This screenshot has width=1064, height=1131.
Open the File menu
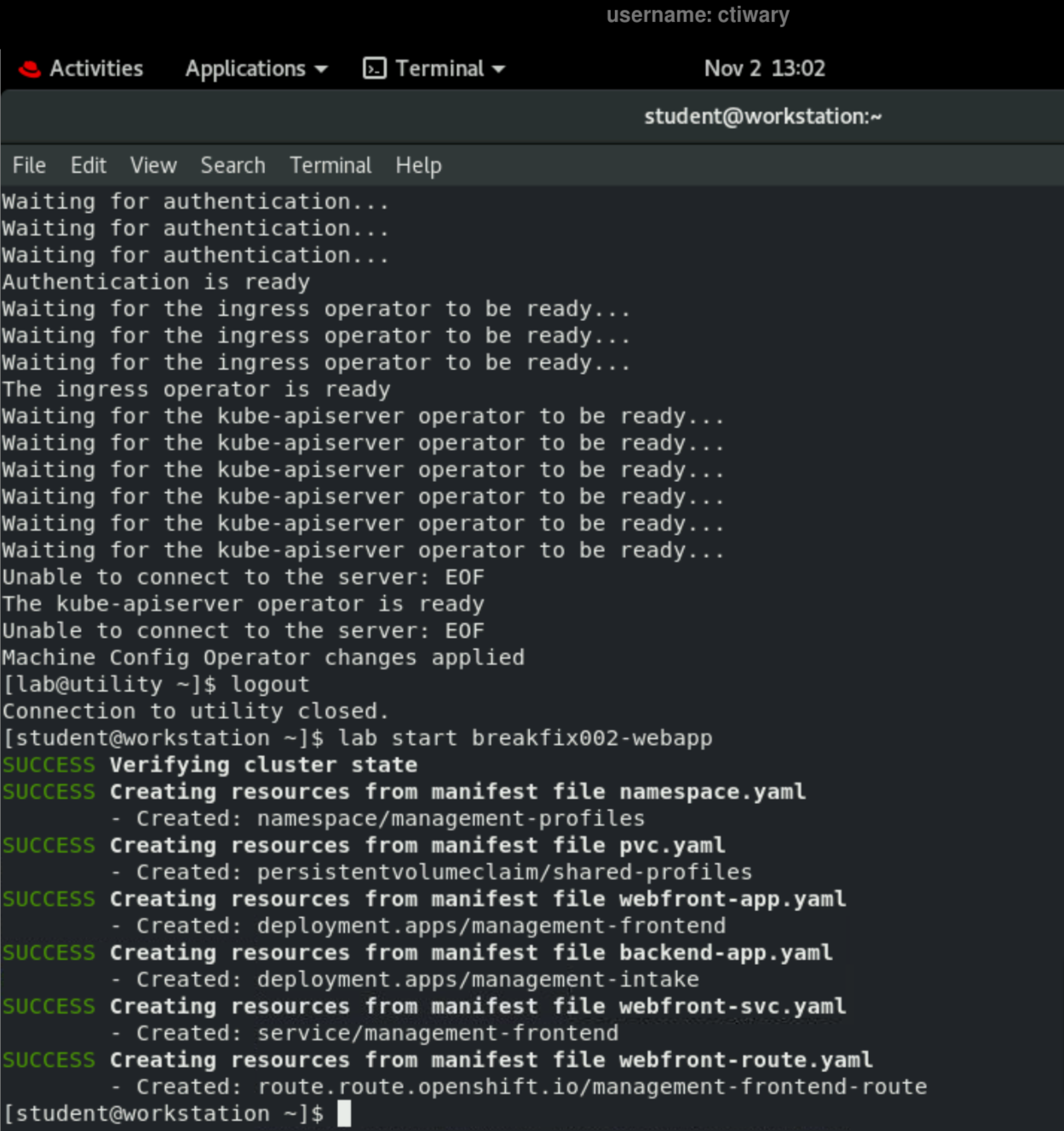click(29, 165)
